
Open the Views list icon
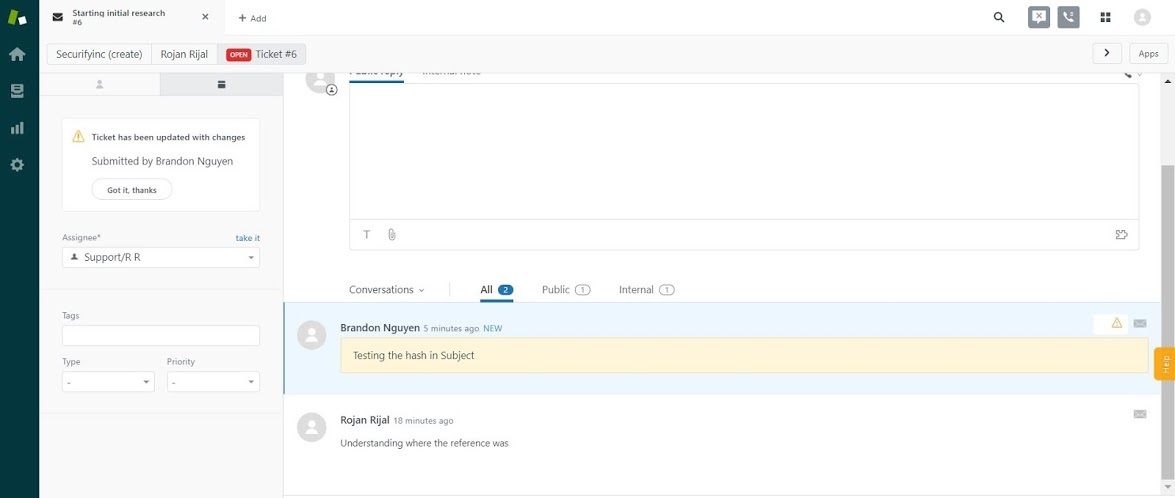click(17, 91)
